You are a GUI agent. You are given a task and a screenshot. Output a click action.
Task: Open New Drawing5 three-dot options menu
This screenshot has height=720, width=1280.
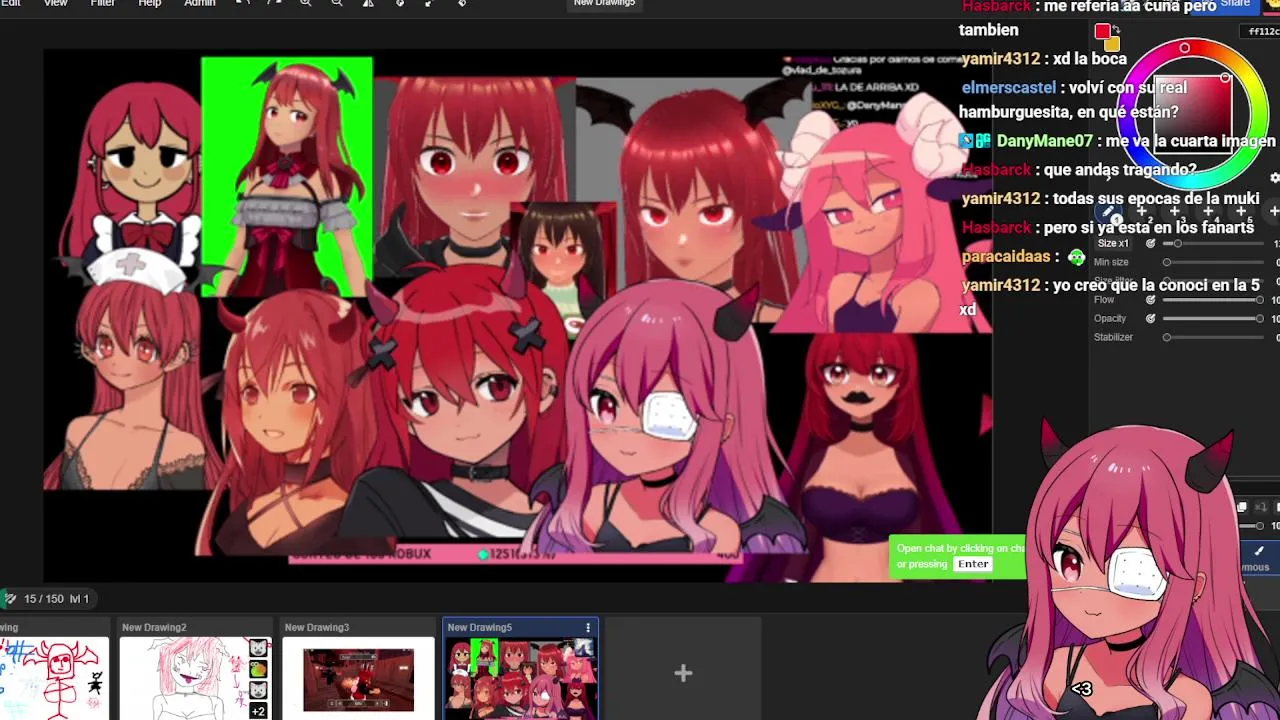(x=588, y=628)
